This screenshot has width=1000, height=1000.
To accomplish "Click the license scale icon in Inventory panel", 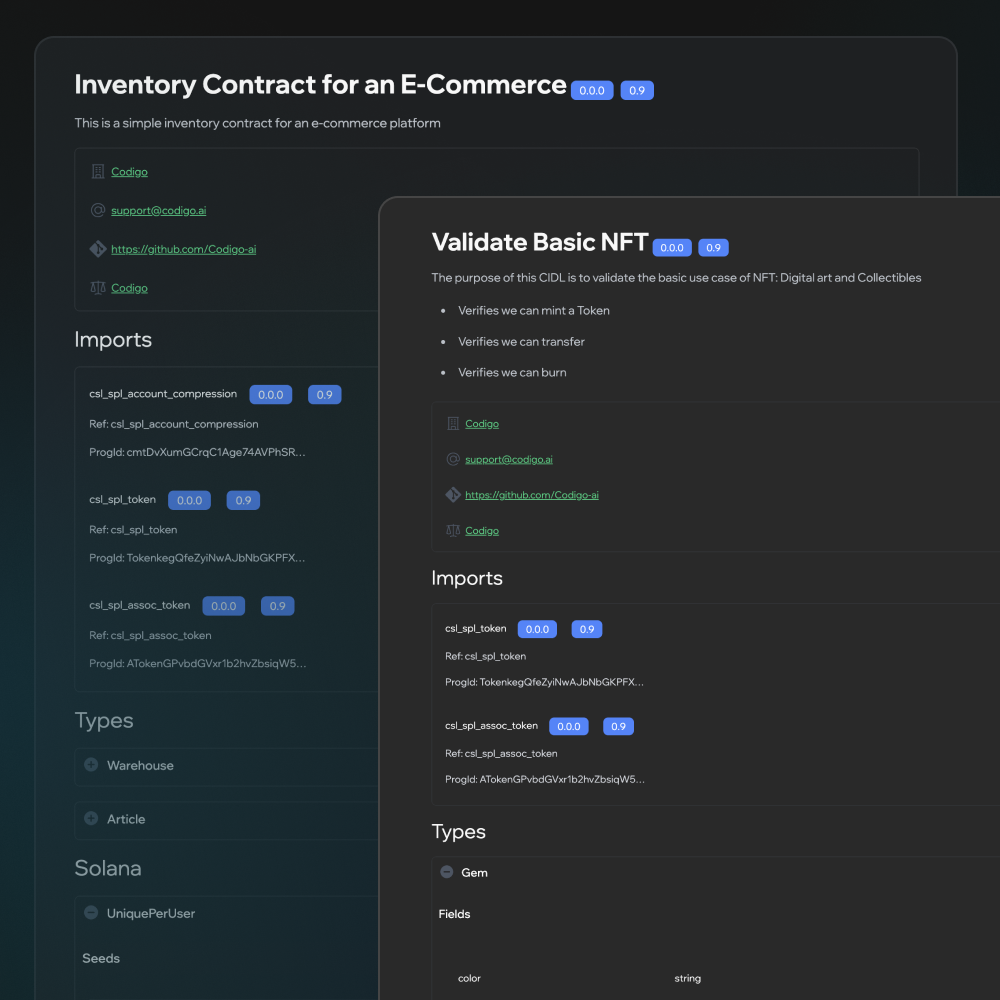I will (97, 288).
